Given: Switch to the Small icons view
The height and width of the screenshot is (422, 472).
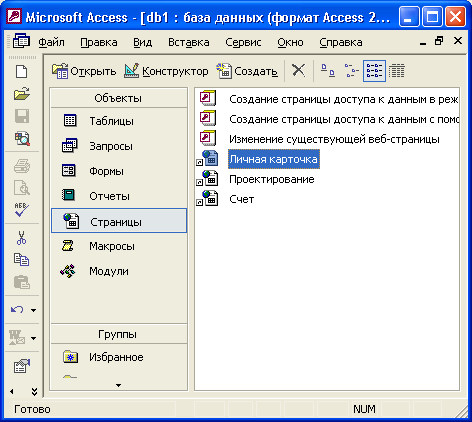Looking at the screenshot, I should 352,71.
